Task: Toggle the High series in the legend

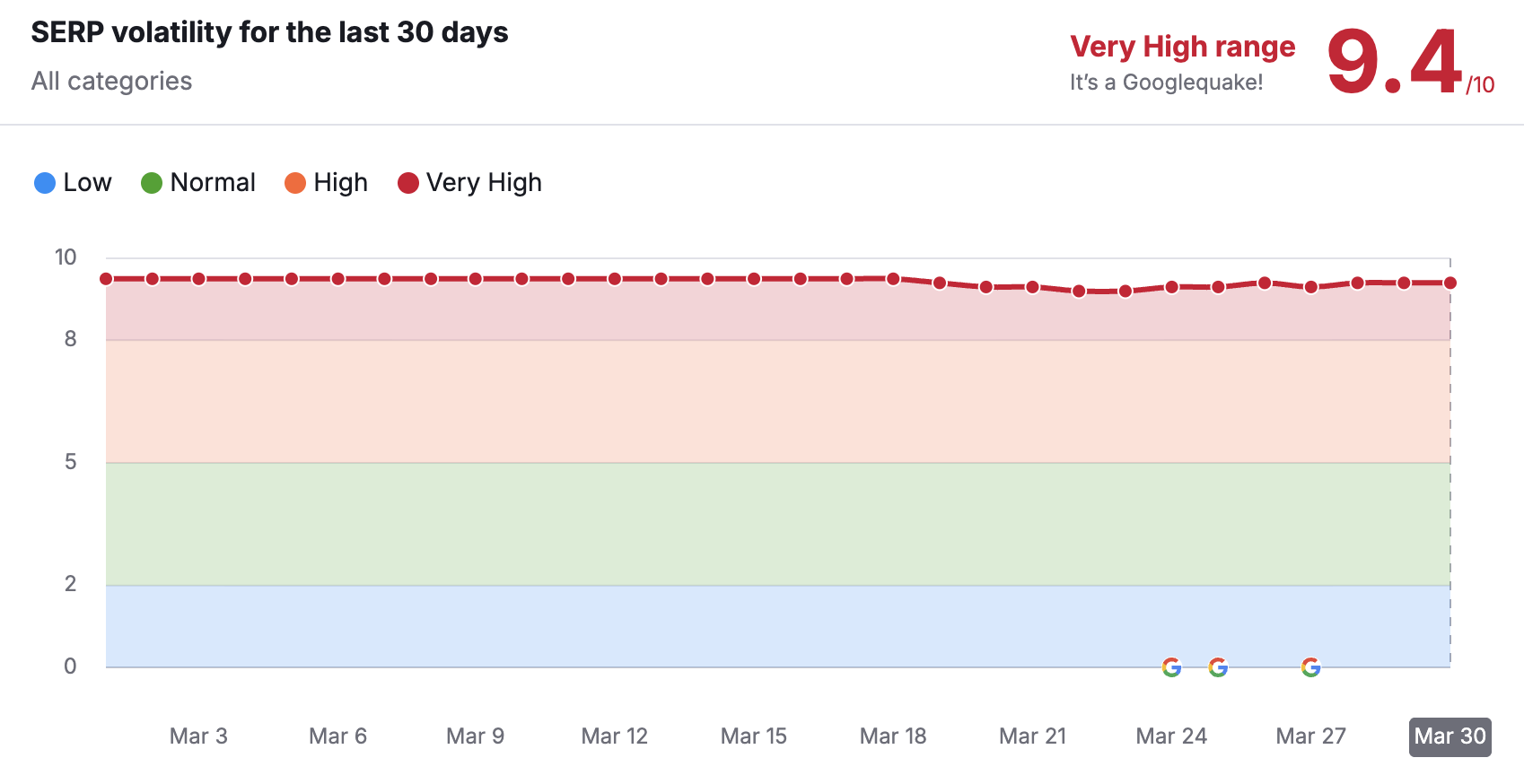Action: click(326, 183)
